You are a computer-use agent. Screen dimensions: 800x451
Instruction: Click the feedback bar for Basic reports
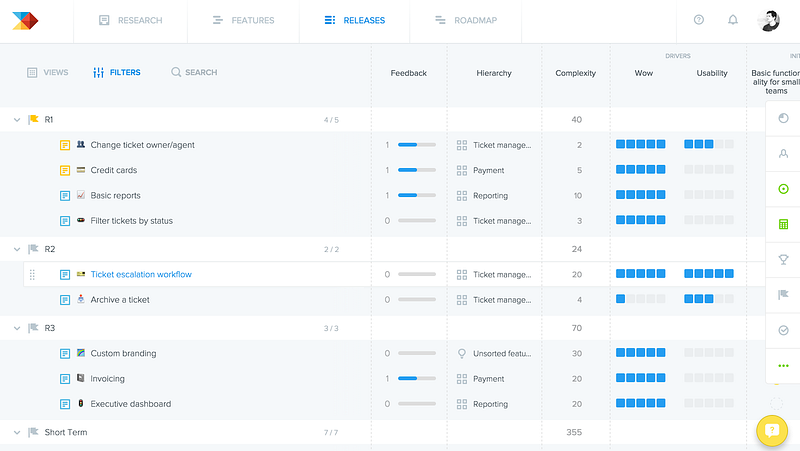pos(417,195)
